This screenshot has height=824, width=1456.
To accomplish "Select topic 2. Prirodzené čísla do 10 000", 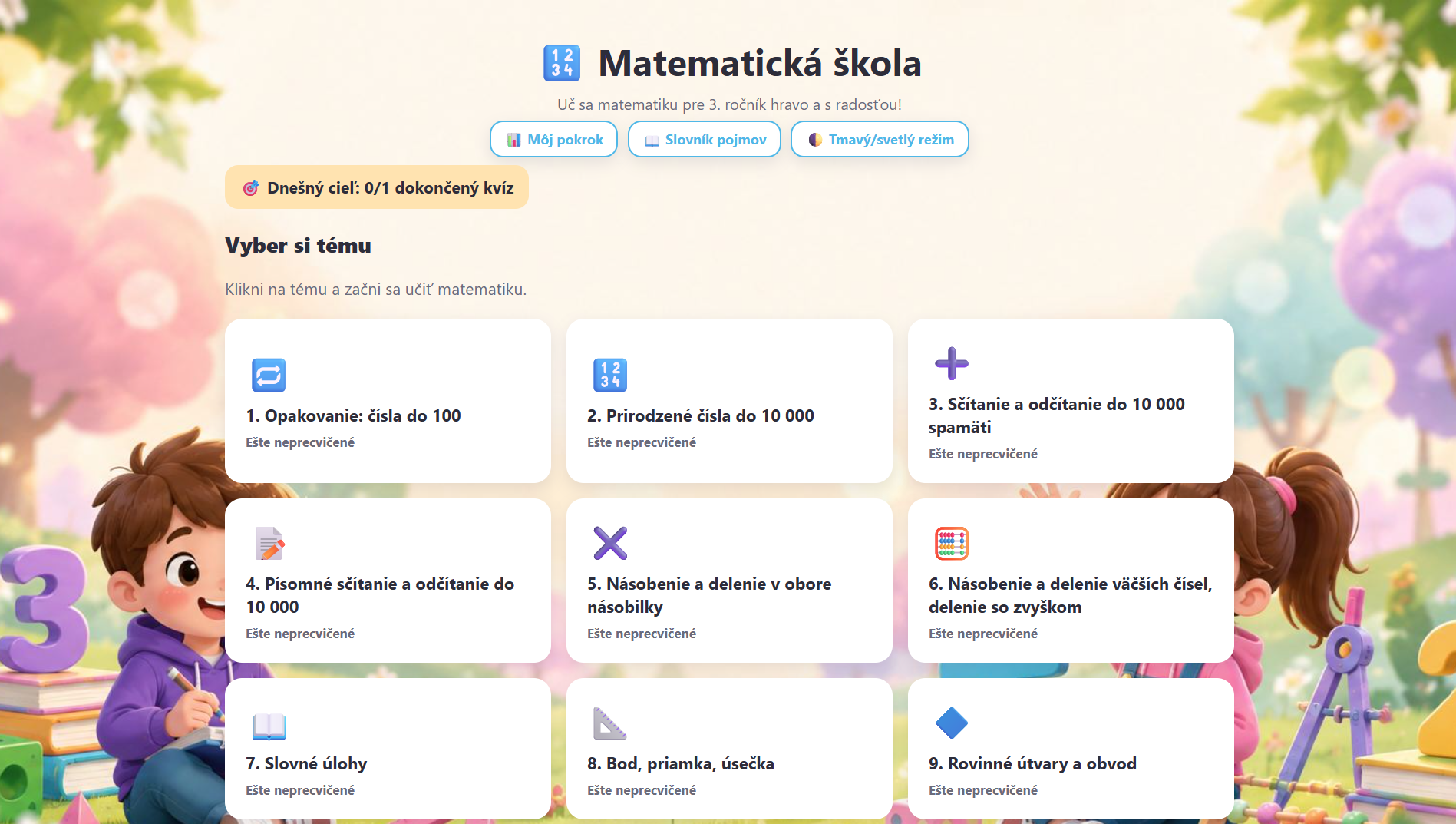I will click(729, 401).
